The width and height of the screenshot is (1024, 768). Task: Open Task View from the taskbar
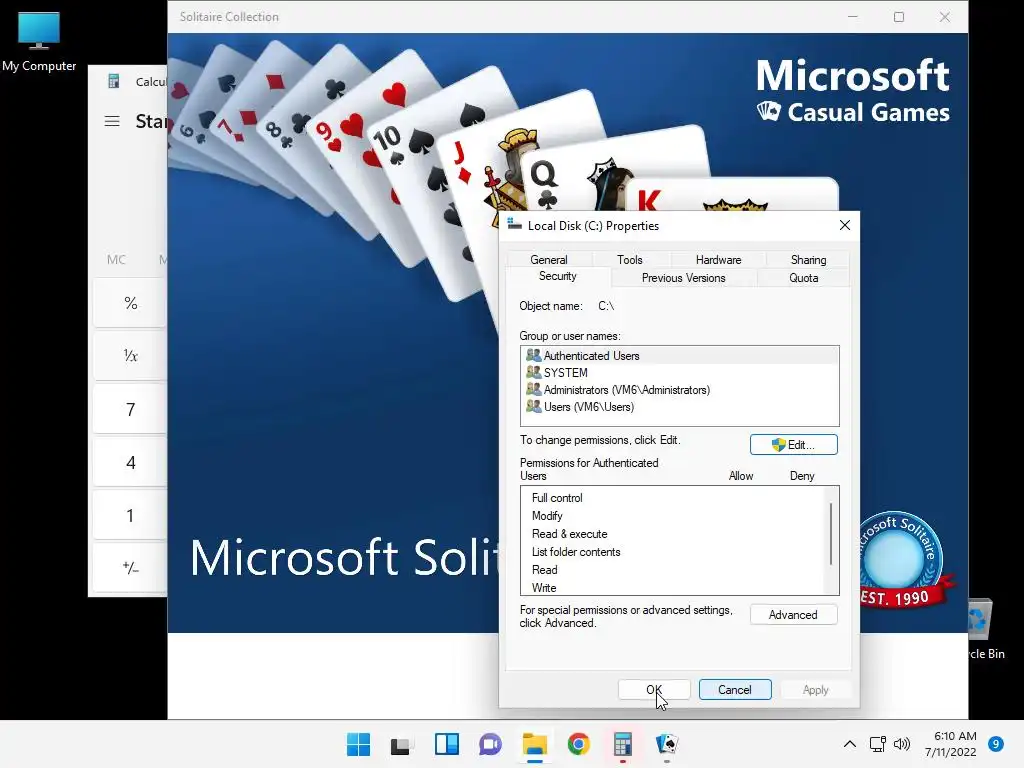[402, 744]
